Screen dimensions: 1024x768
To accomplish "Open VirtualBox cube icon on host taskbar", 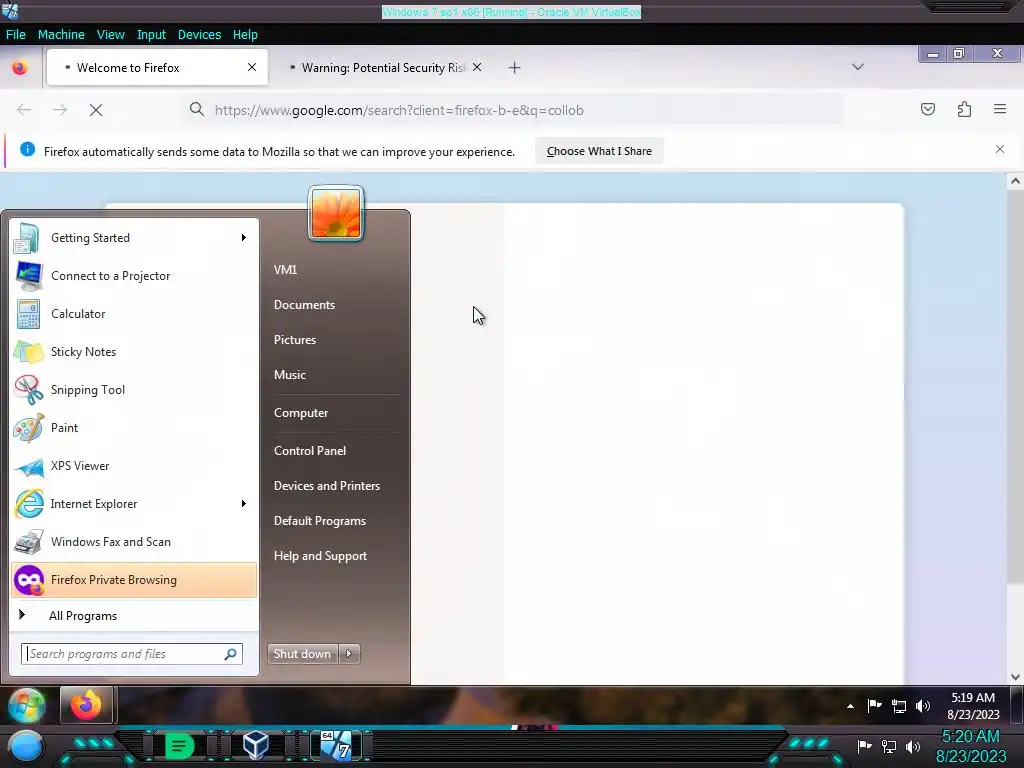I will coord(255,744).
